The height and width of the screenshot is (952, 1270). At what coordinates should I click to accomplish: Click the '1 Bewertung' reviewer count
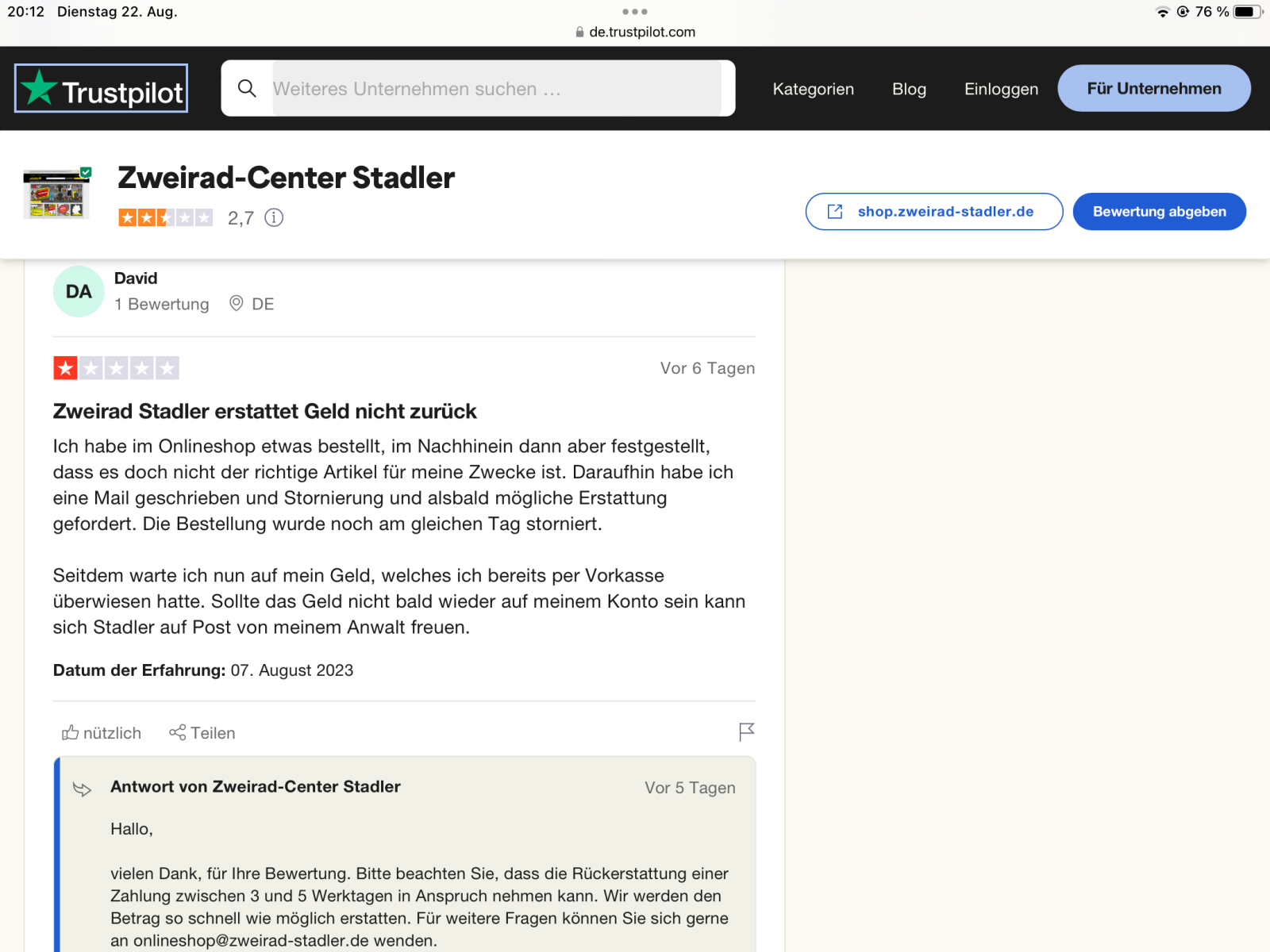click(162, 304)
